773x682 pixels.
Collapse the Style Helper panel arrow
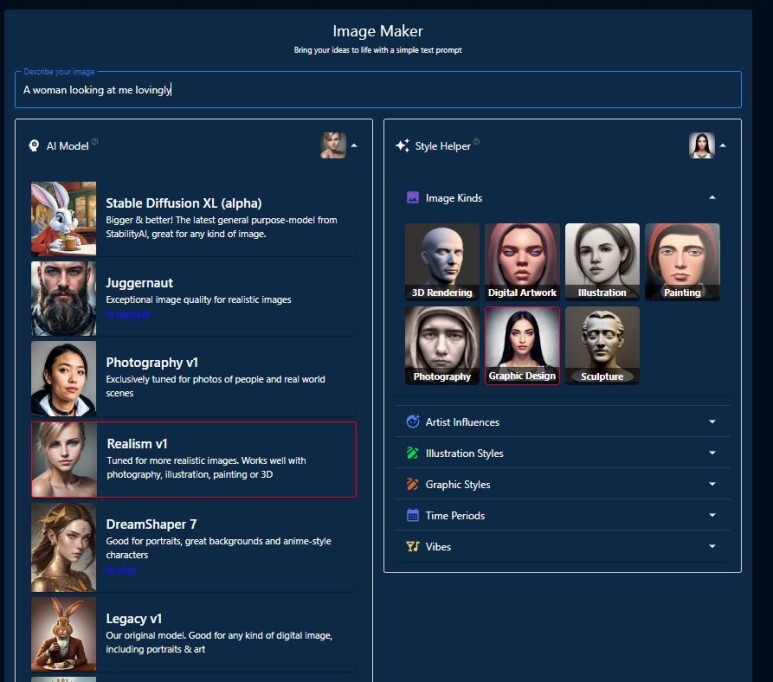point(723,145)
